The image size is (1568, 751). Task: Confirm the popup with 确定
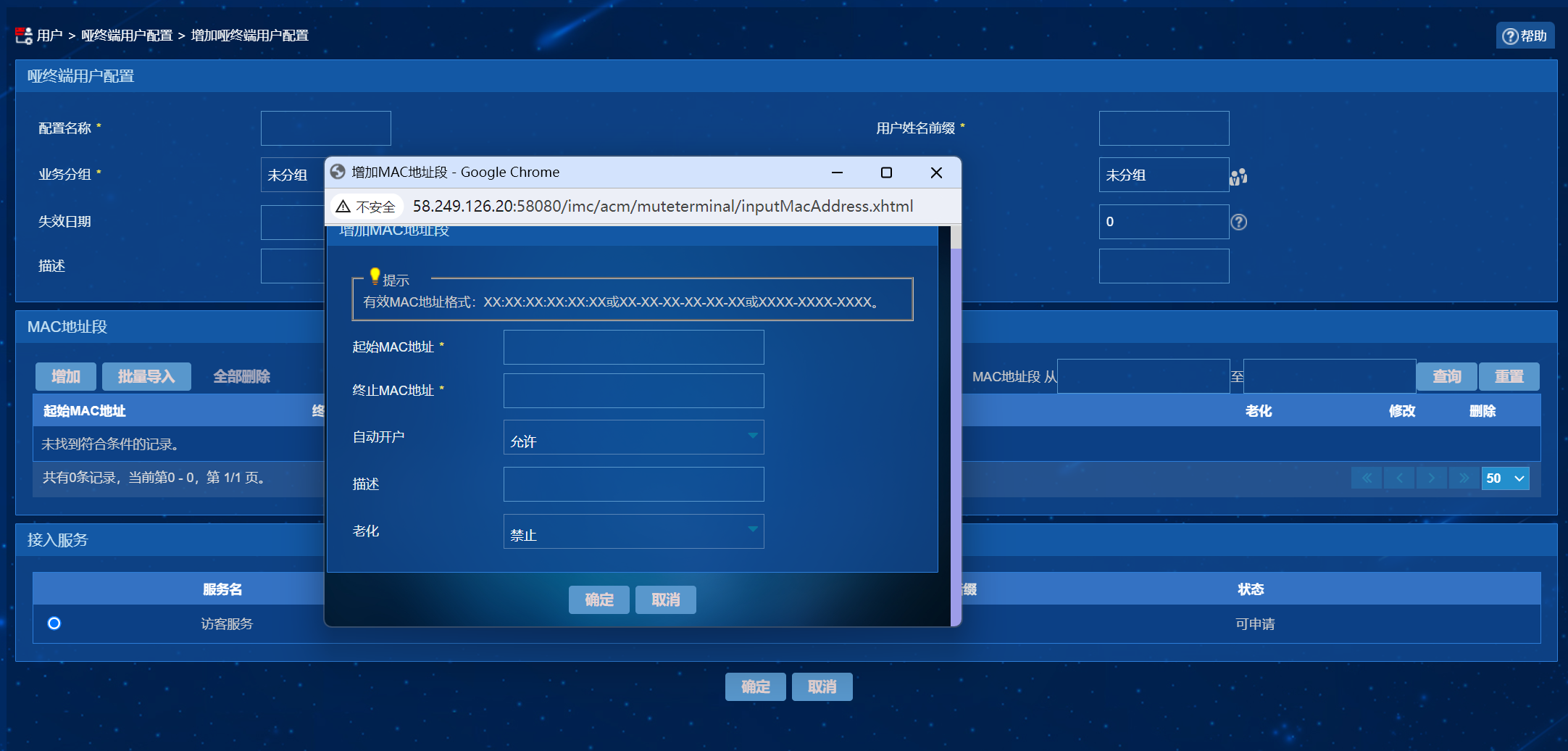599,599
